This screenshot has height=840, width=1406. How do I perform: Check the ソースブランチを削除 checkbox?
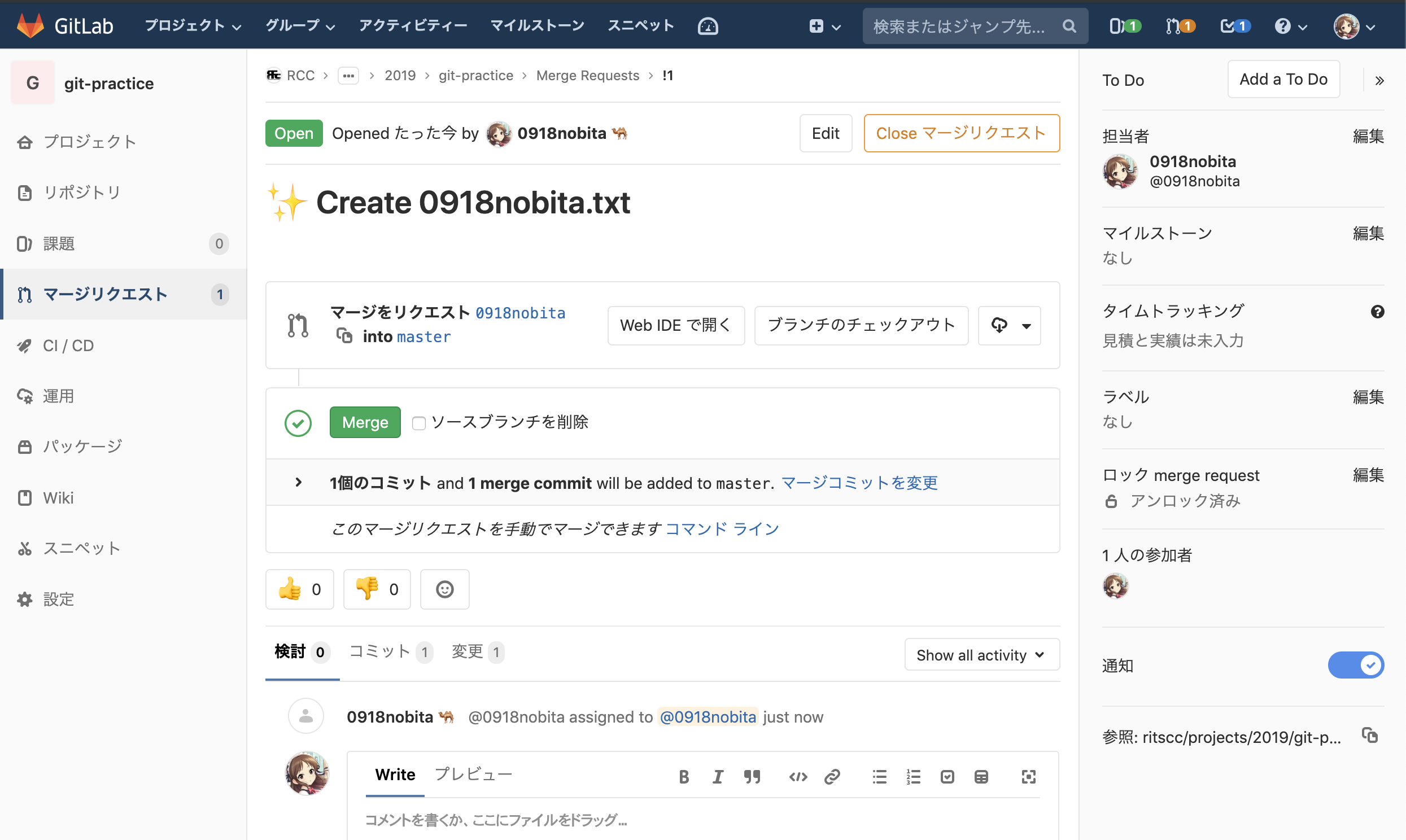coord(418,422)
